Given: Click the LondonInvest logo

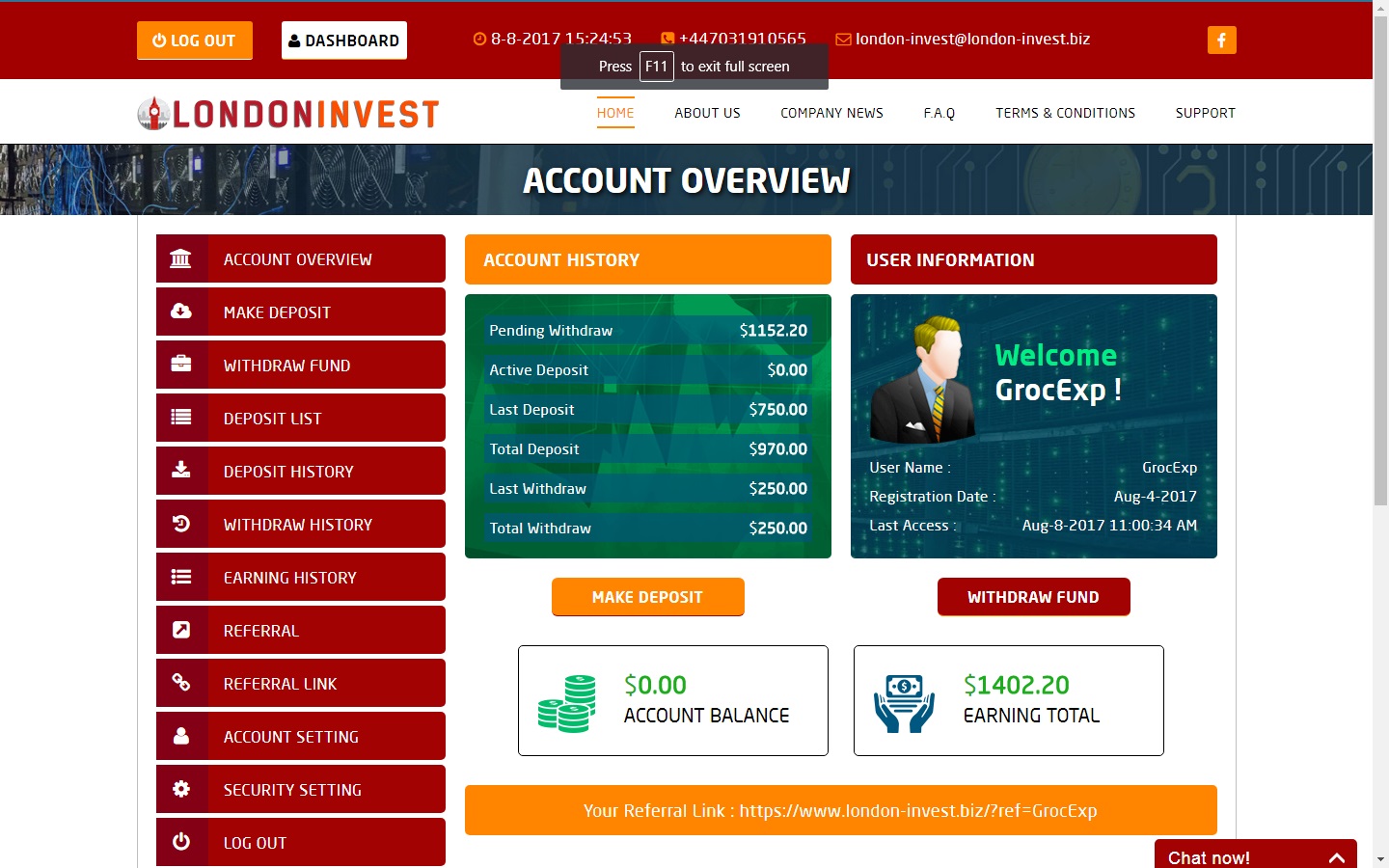Looking at the screenshot, I should pyautogui.click(x=288, y=114).
